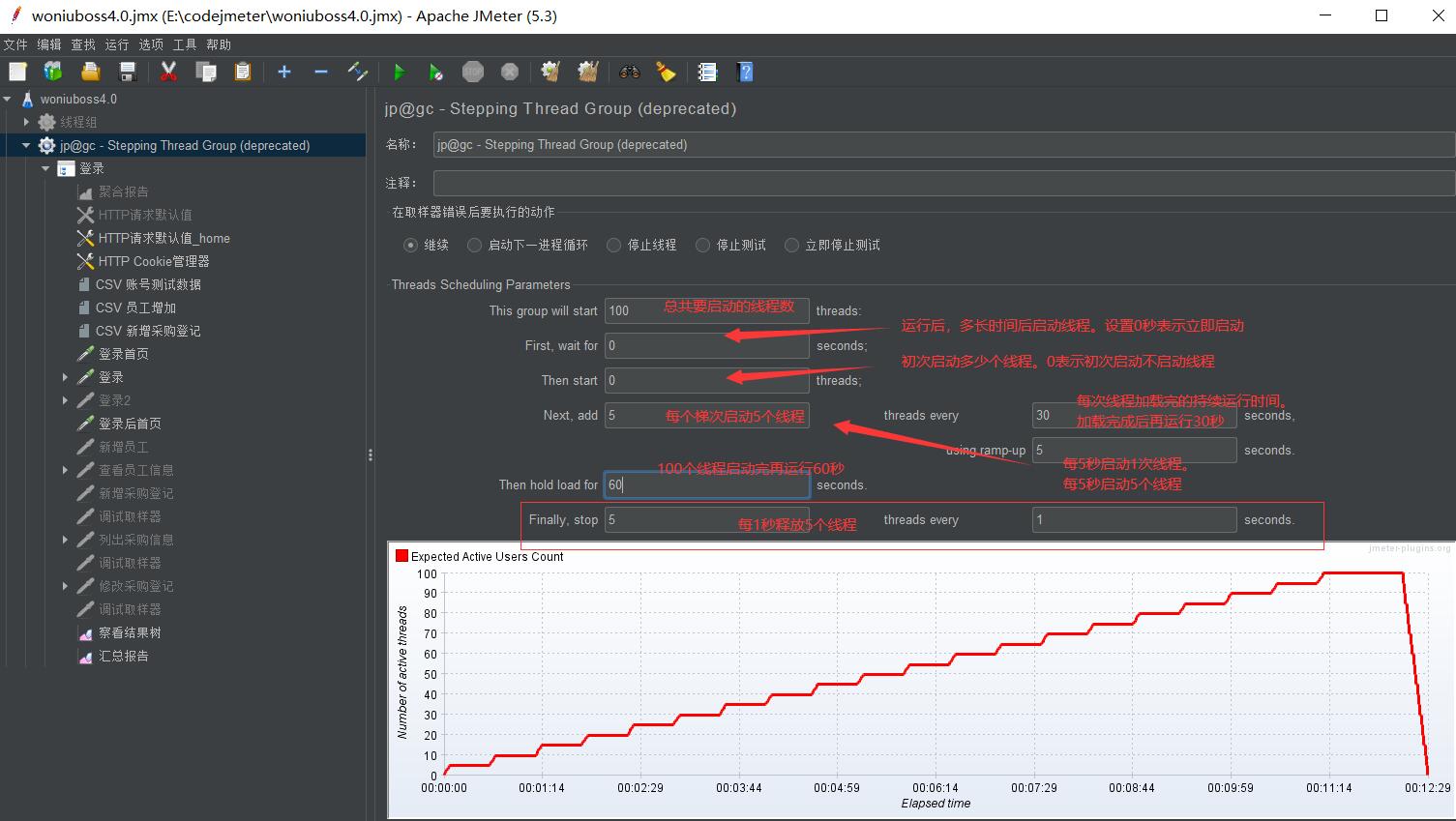Open the Function Helper dialog icon
Screen dimensions: 1456x821
pyautogui.click(x=707, y=72)
